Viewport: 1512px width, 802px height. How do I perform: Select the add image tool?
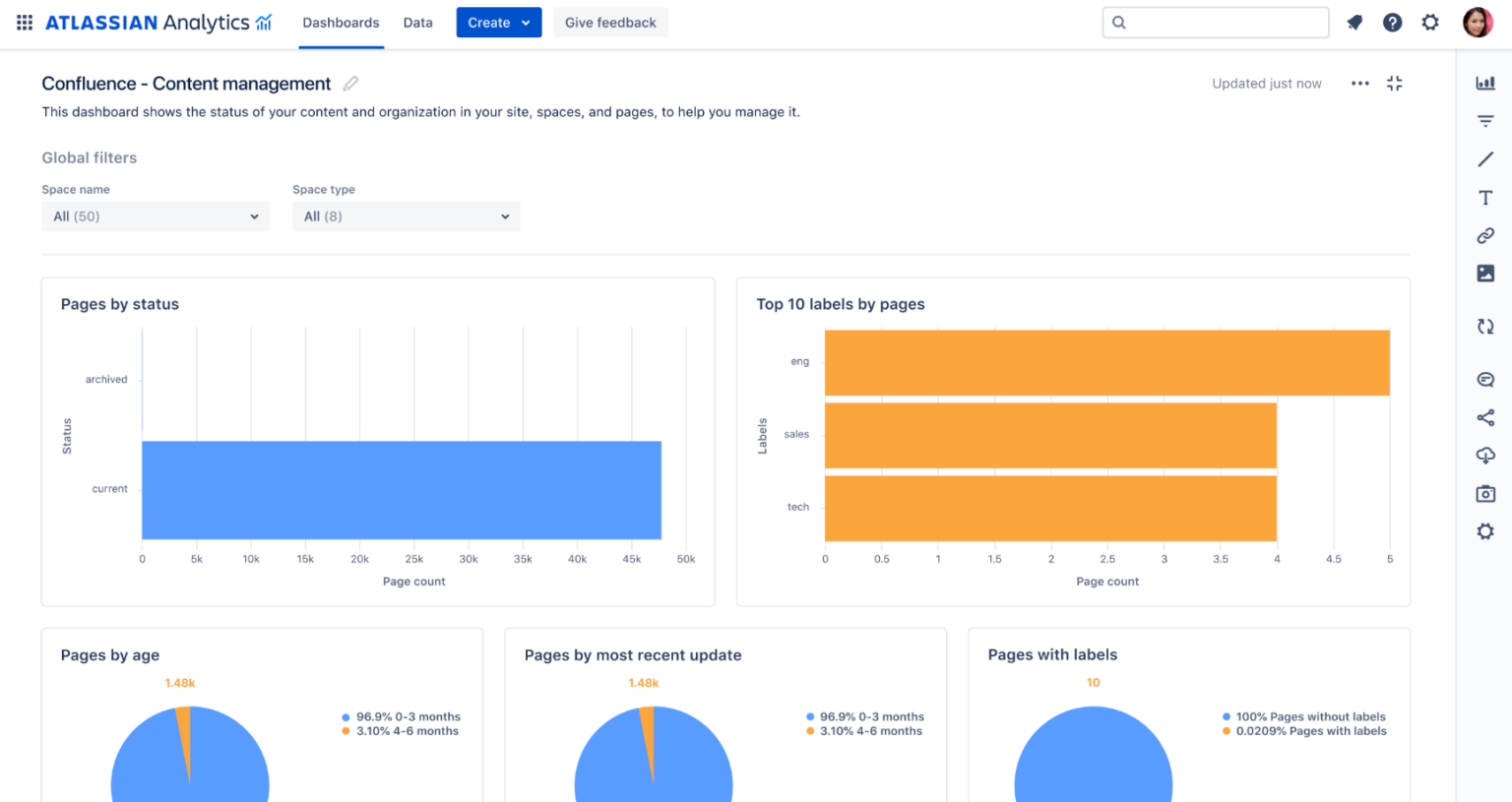[1484, 273]
